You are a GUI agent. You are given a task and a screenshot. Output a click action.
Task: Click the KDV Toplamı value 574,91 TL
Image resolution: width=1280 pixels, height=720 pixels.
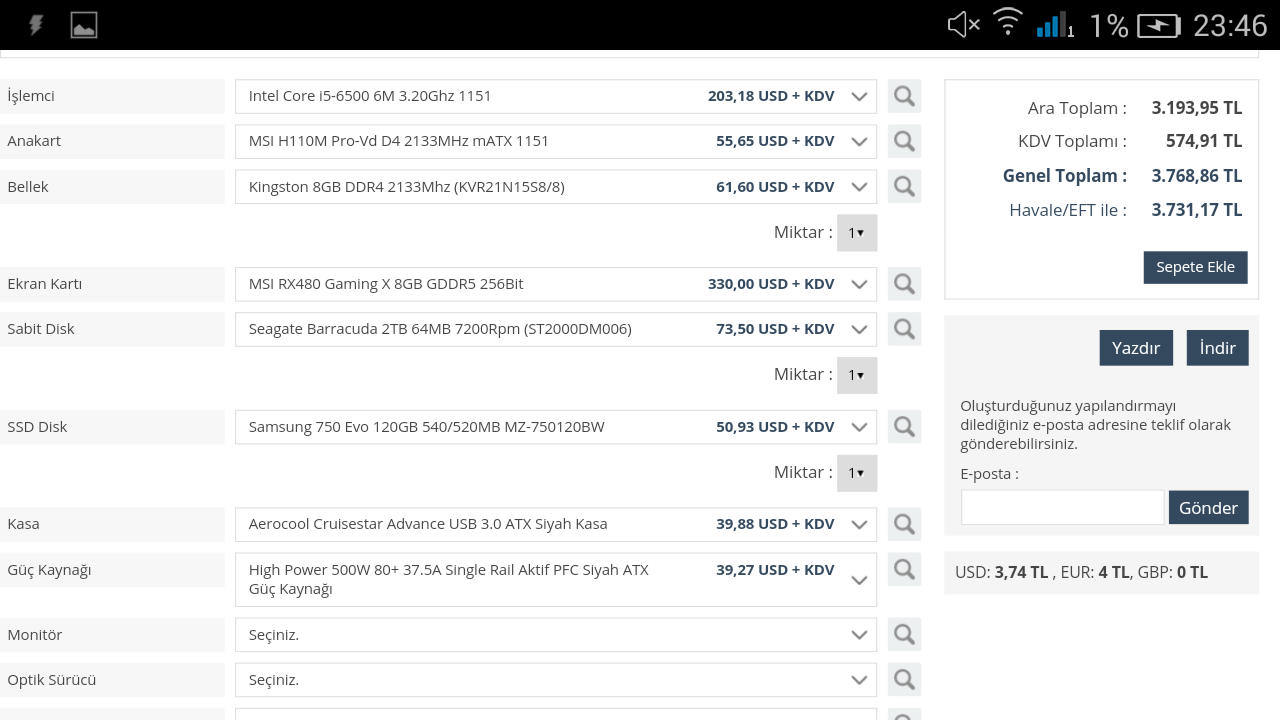tap(1204, 142)
